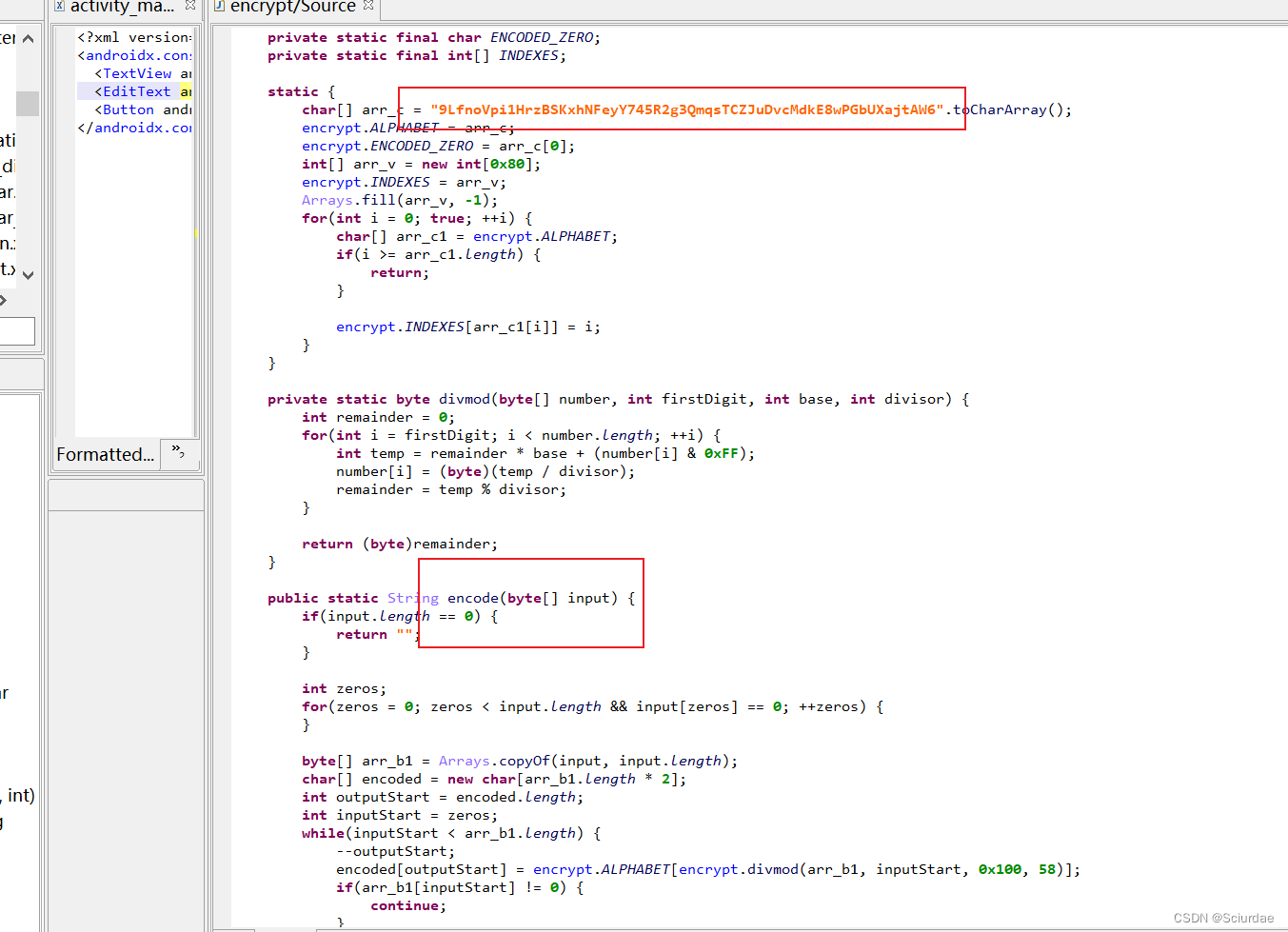This screenshot has width=1288, height=932.
Task: Click the int remainder = 0 line
Action: coord(378,417)
